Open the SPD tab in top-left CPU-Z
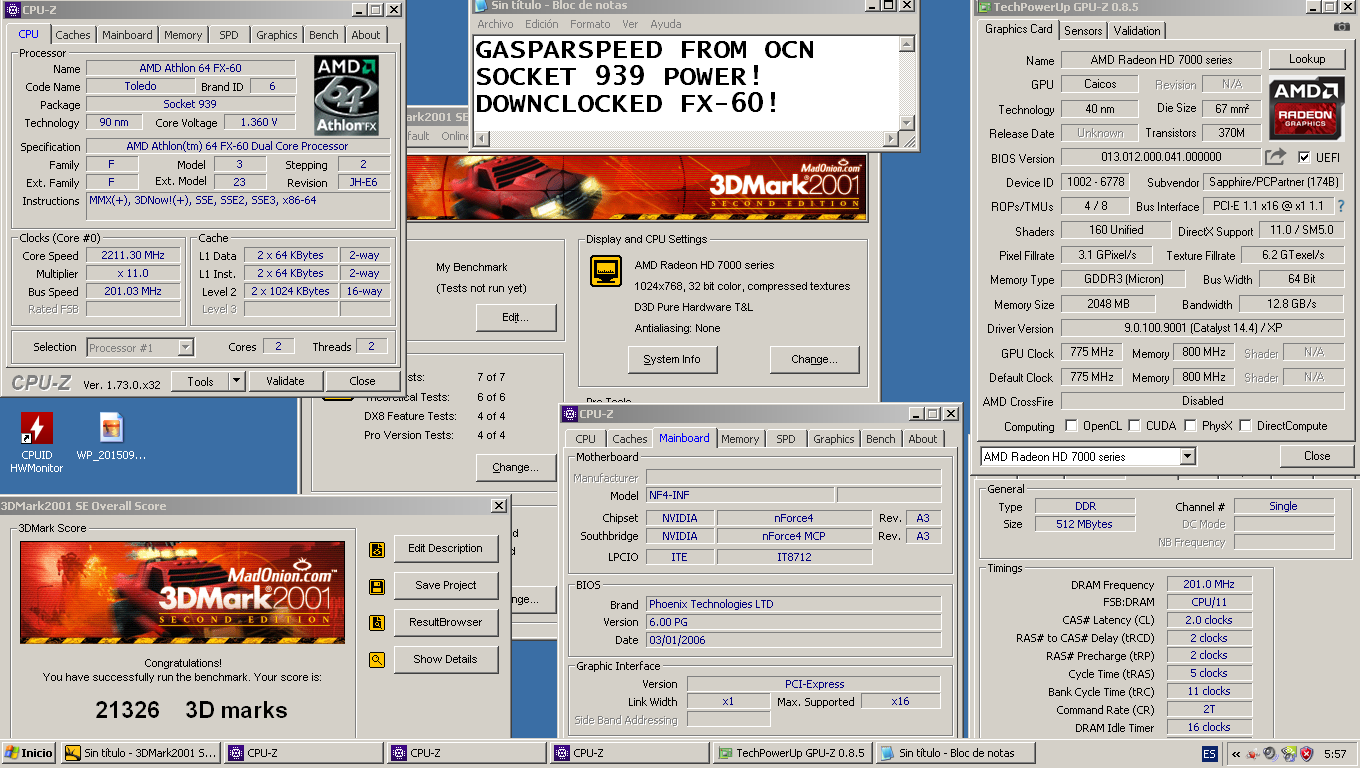Screen dimensions: 1360x768 [229, 35]
